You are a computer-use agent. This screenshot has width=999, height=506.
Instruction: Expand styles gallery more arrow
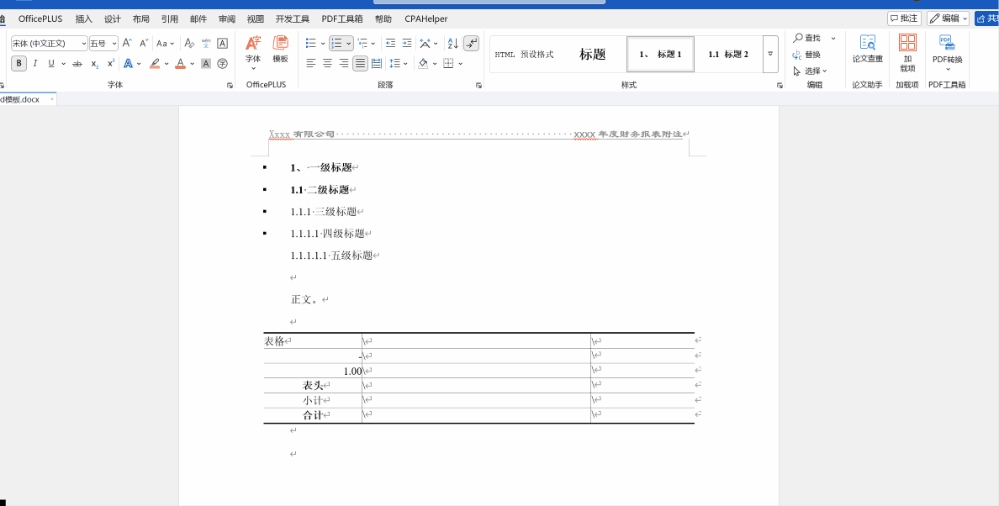770,54
